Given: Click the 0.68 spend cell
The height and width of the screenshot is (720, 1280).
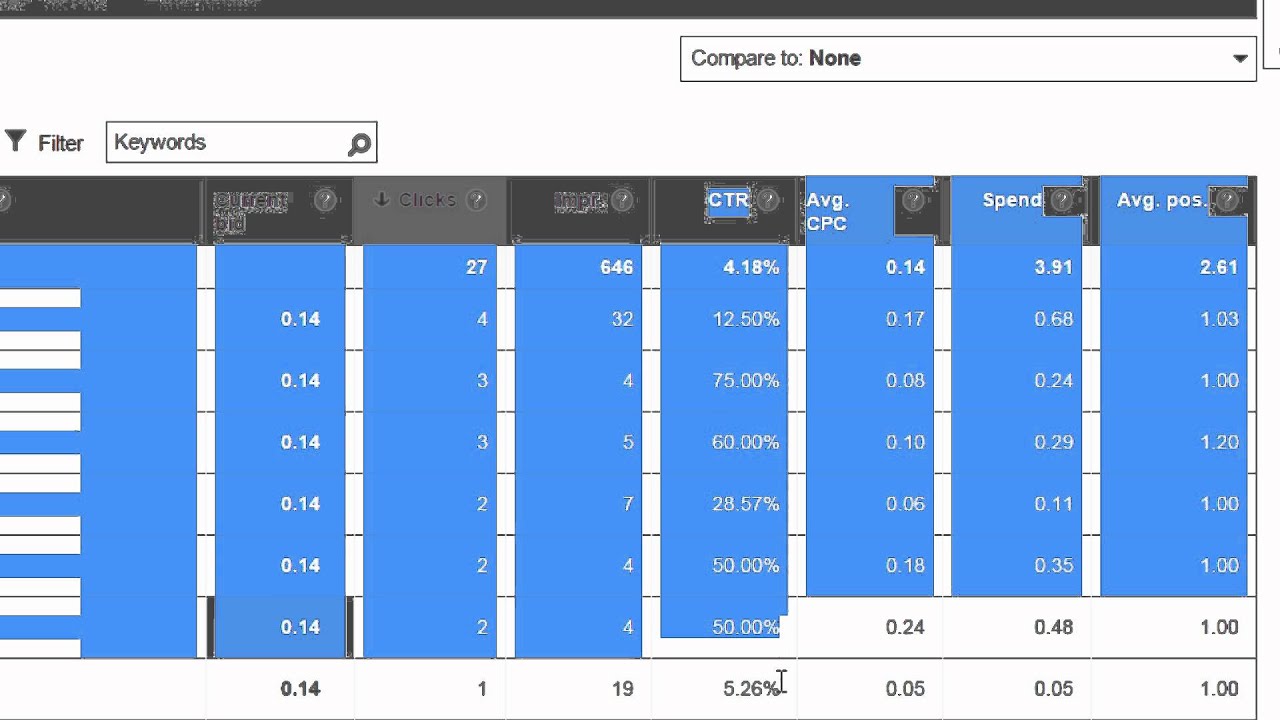Looking at the screenshot, I should (x=1053, y=319).
